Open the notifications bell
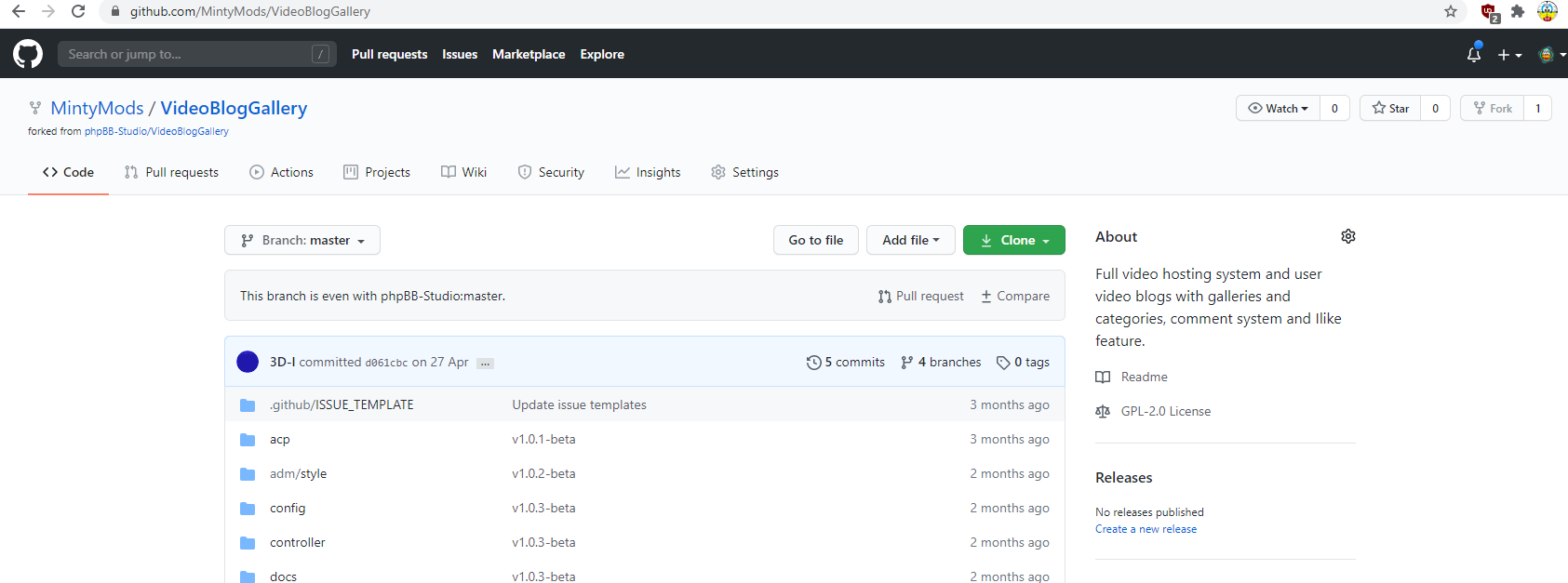Image resolution: width=1568 pixels, height=583 pixels. coord(1473,54)
